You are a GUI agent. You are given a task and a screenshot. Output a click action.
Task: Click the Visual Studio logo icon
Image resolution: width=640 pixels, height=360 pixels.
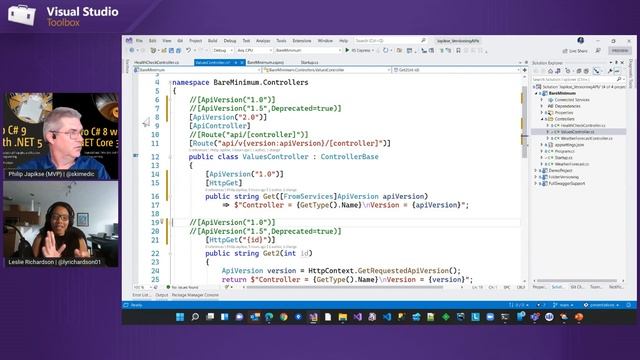[129, 40]
